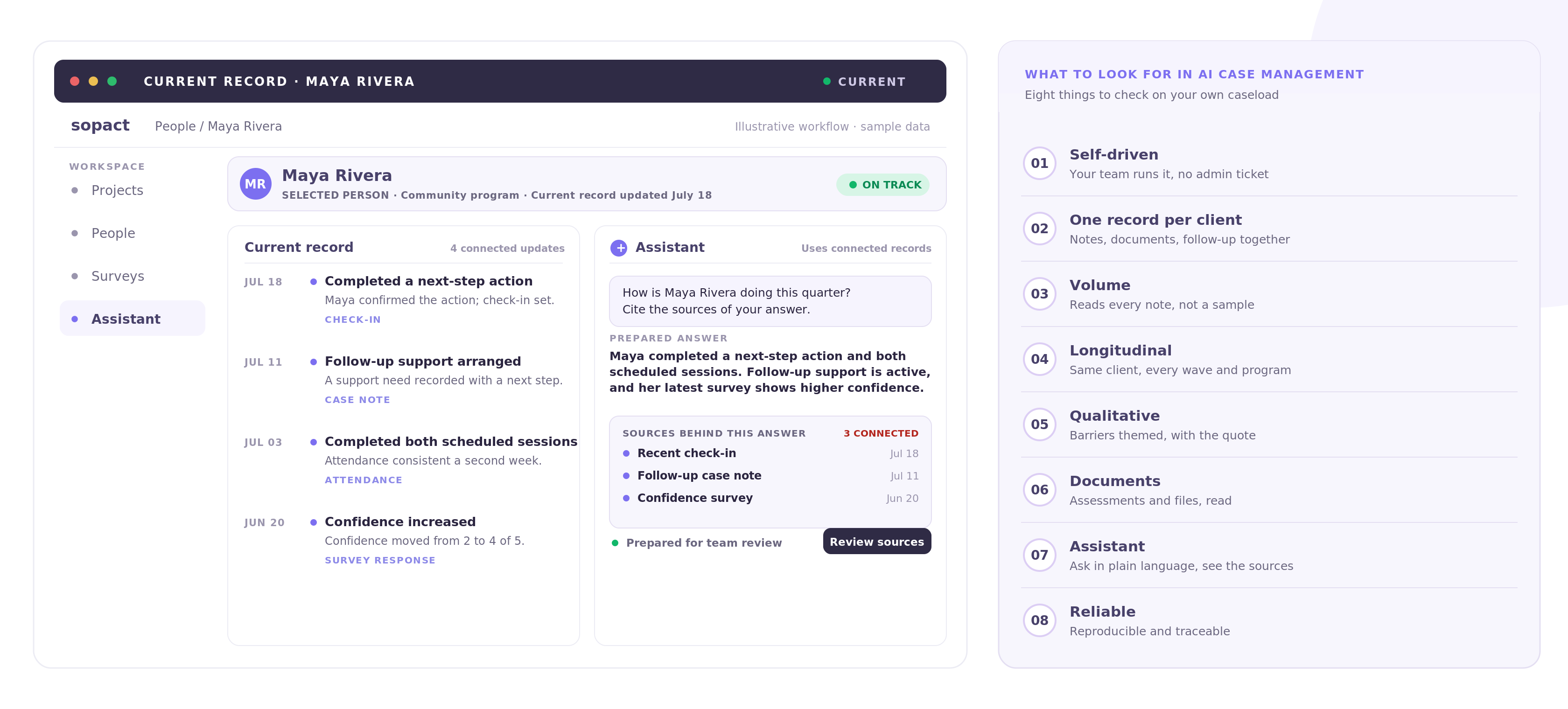Viewport: 1568px width, 709px height.
Task: Click the "3 CONNECTED" sources count
Action: click(x=881, y=433)
